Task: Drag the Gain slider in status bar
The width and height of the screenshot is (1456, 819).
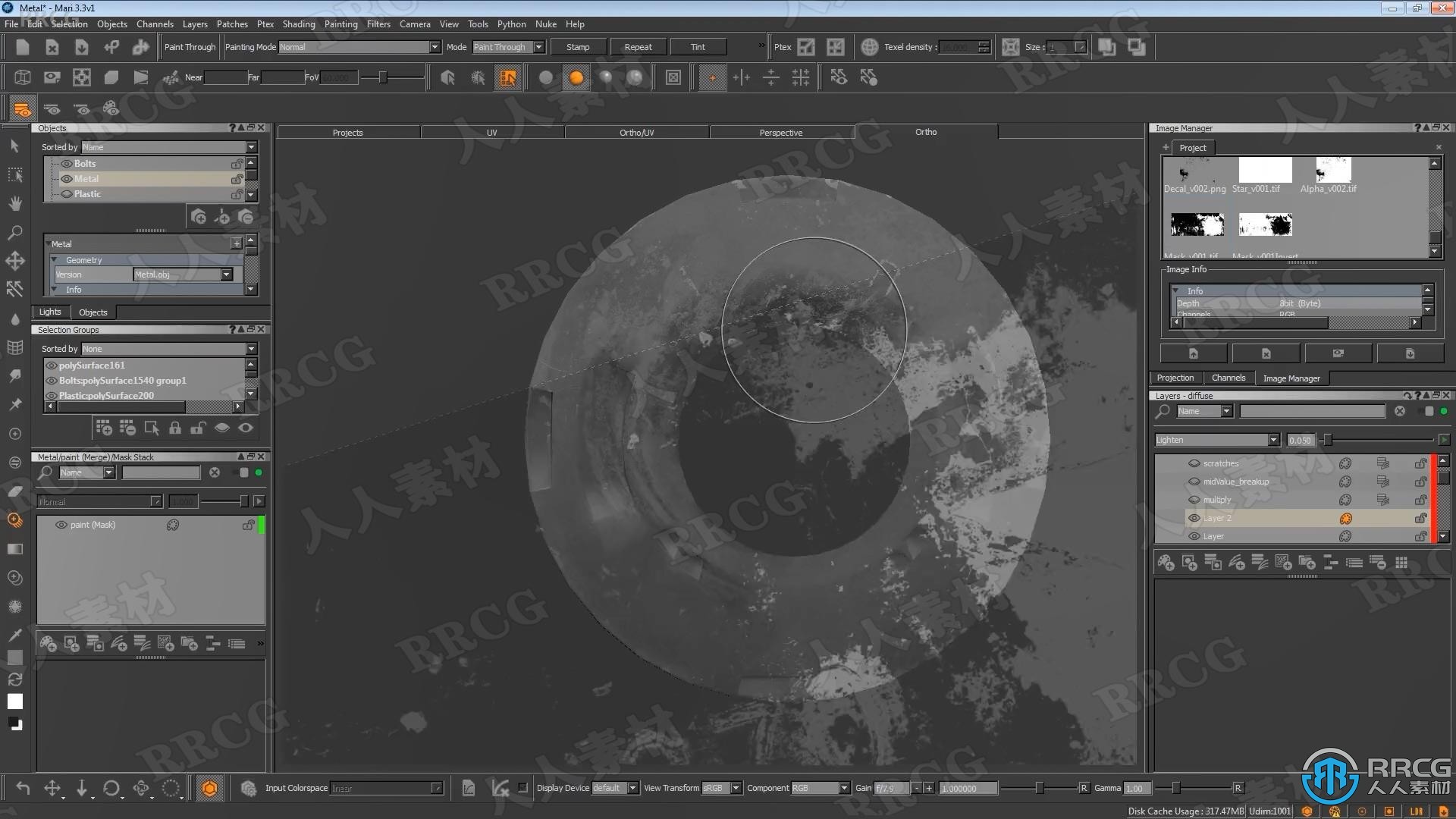Action: pyautogui.click(x=1040, y=788)
